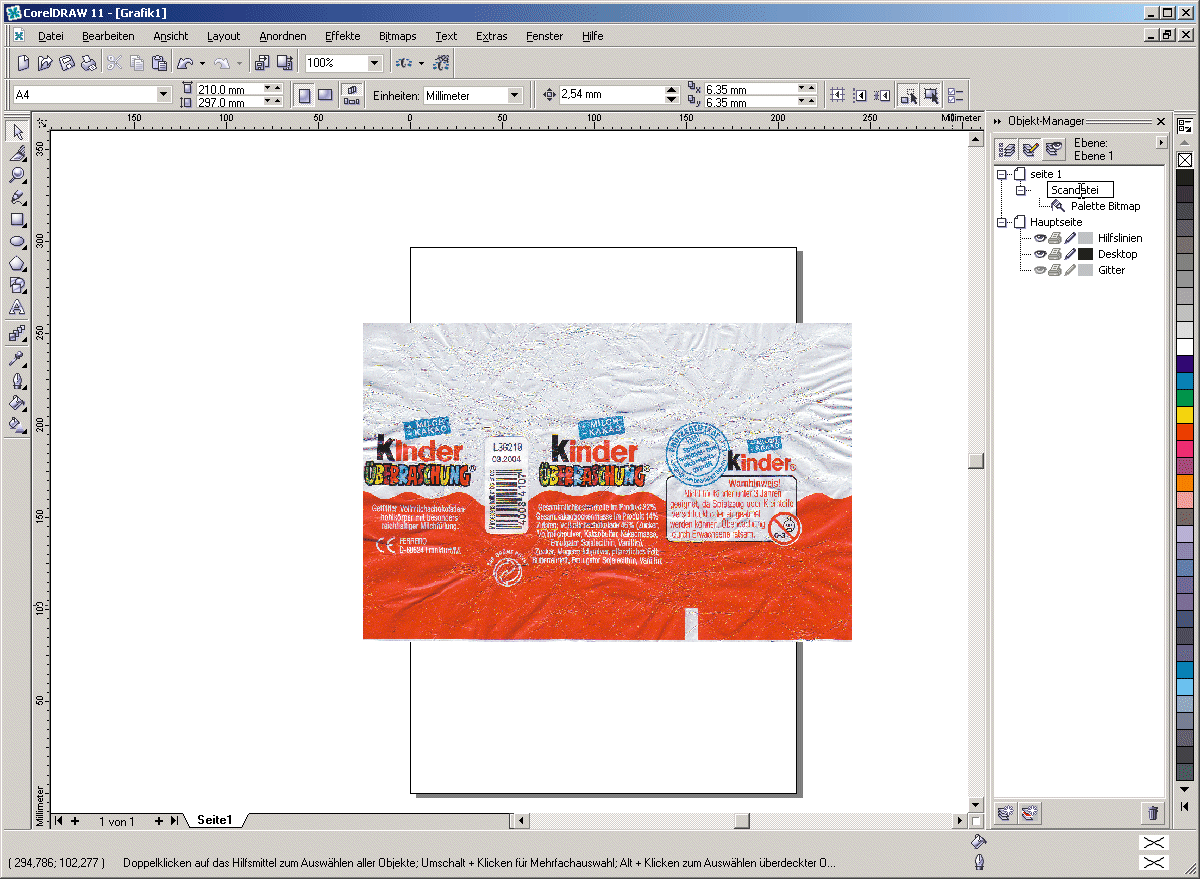Pick the yellow color swatch in palette
Viewport: 1200px width, 879px height.
1185,415
